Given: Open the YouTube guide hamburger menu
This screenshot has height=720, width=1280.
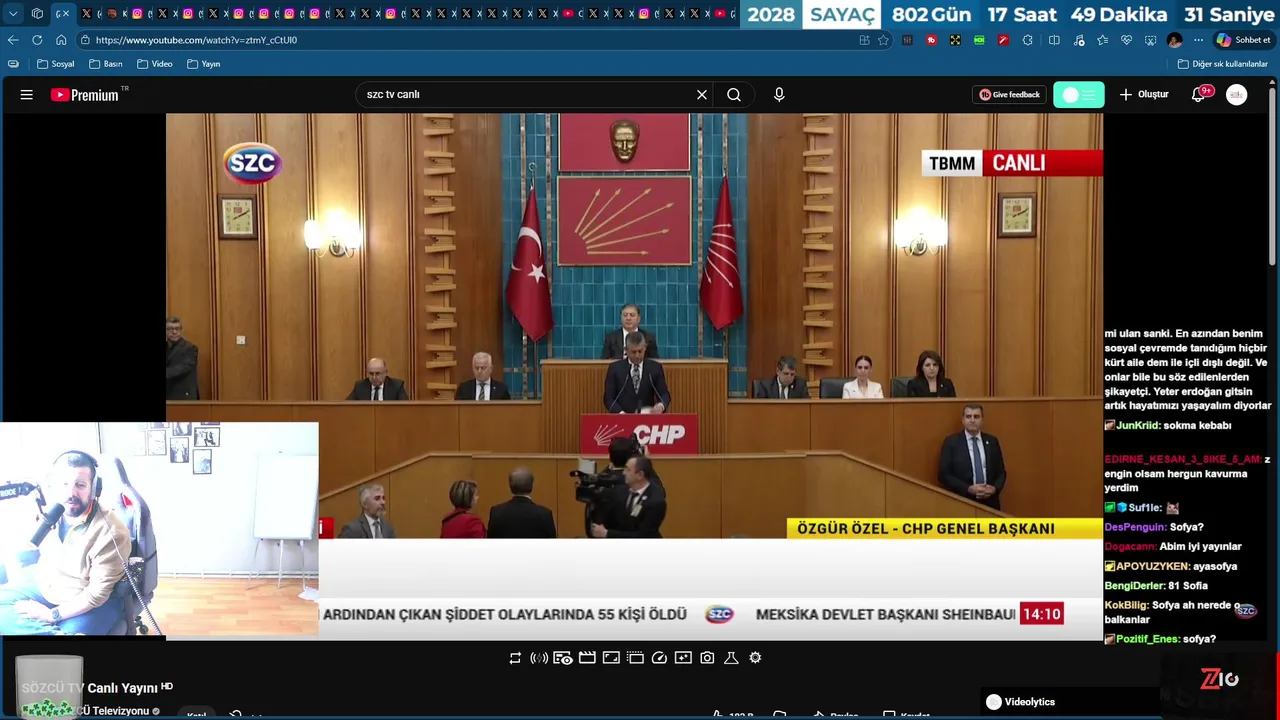Looking at the screenshot, I should point(27,95).
